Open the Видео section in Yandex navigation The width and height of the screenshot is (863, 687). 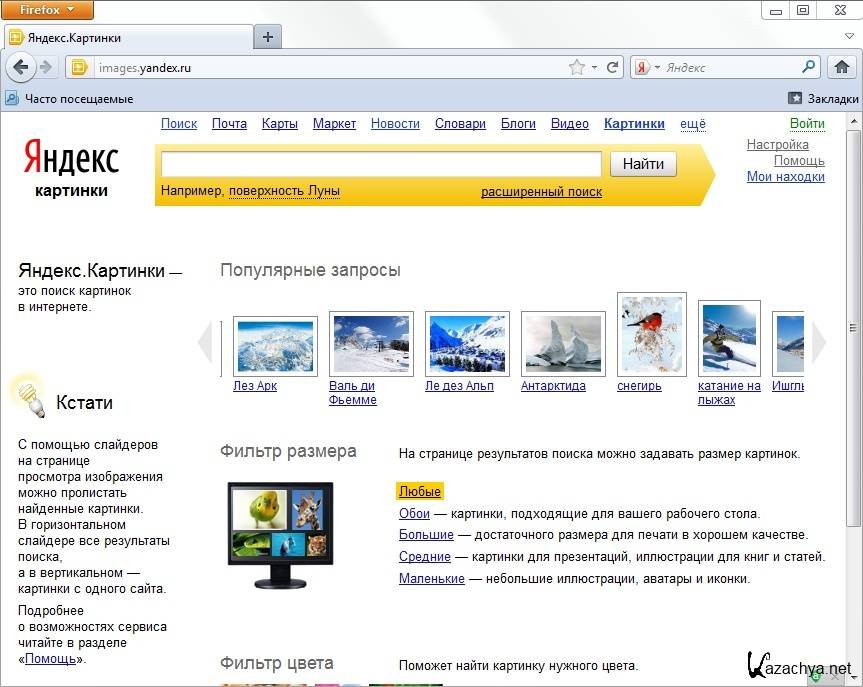tap(570, 124)
